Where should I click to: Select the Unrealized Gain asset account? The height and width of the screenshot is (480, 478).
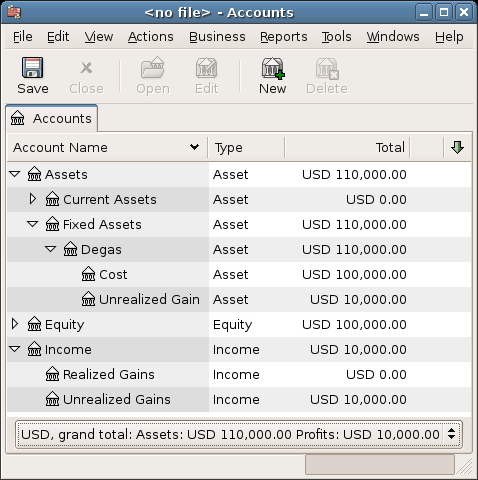(239, 299)
